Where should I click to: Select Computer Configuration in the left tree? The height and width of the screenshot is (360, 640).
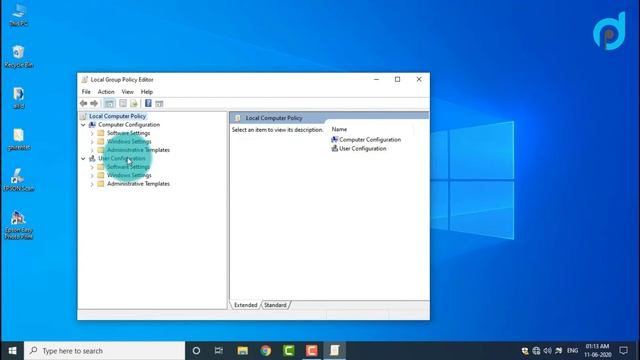[x=129, y=125]
